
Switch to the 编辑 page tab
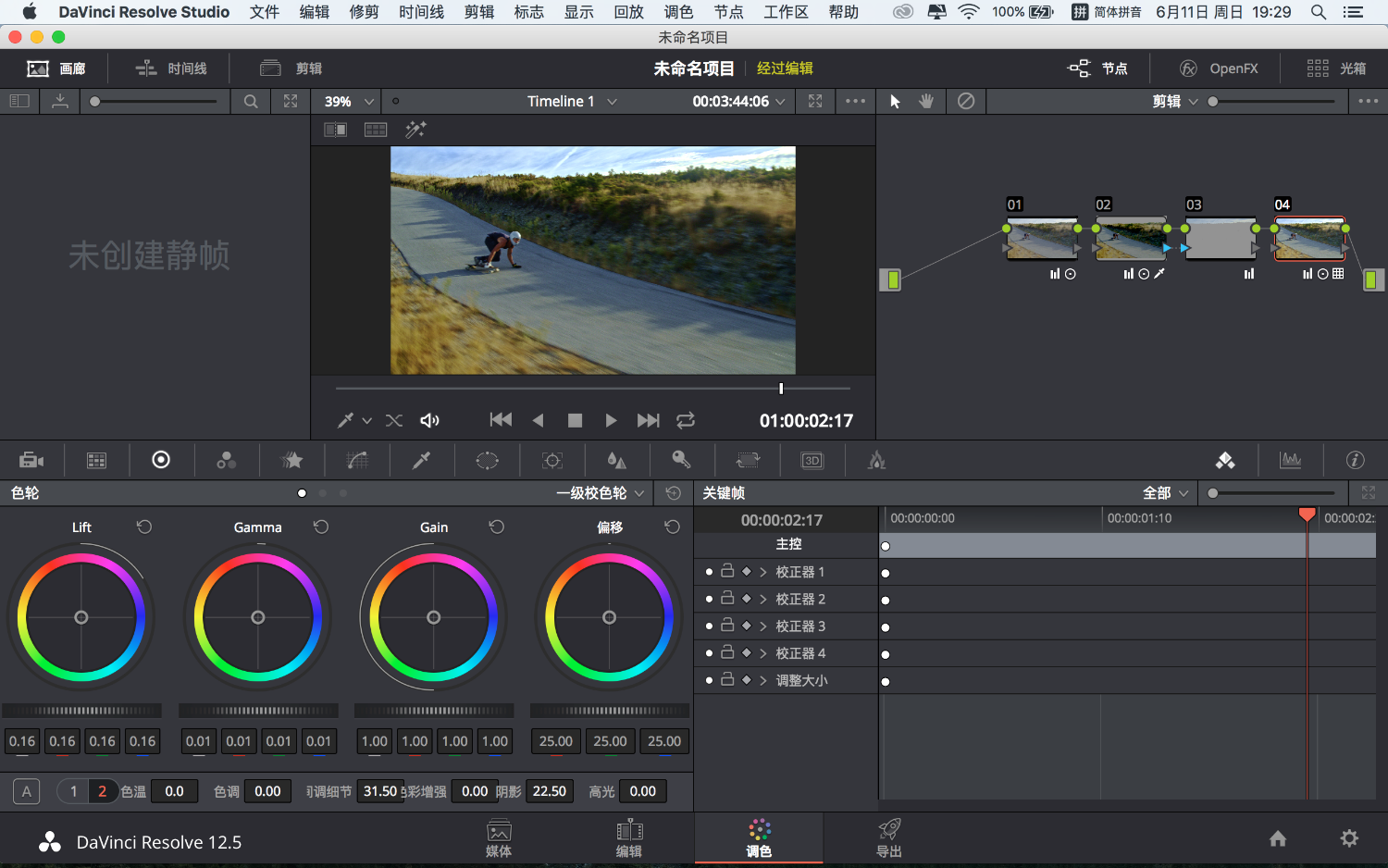click(629, 838)
